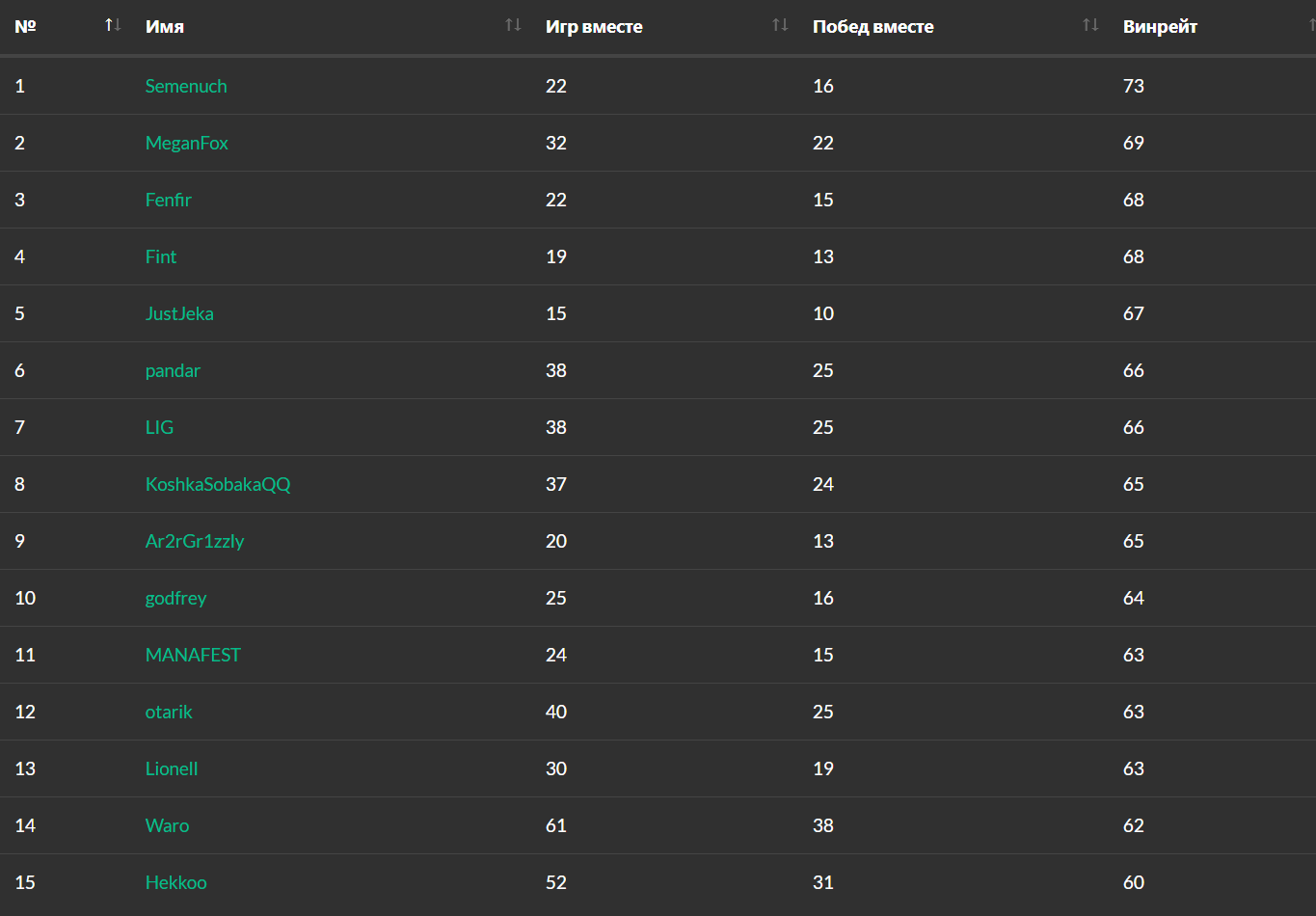Viewport: 1316px width, 916px height.
Task: Click the sort arrows in Побед вместе column
Action: coord(1090,25)
